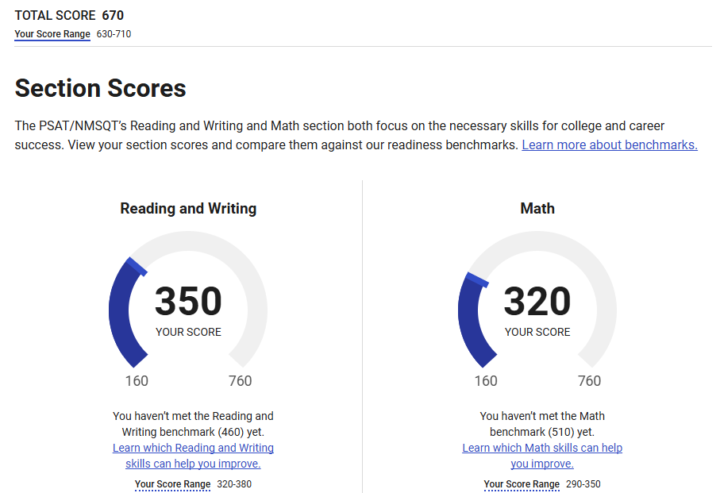Open the Math skills improvement link

[x=542, y=456]
